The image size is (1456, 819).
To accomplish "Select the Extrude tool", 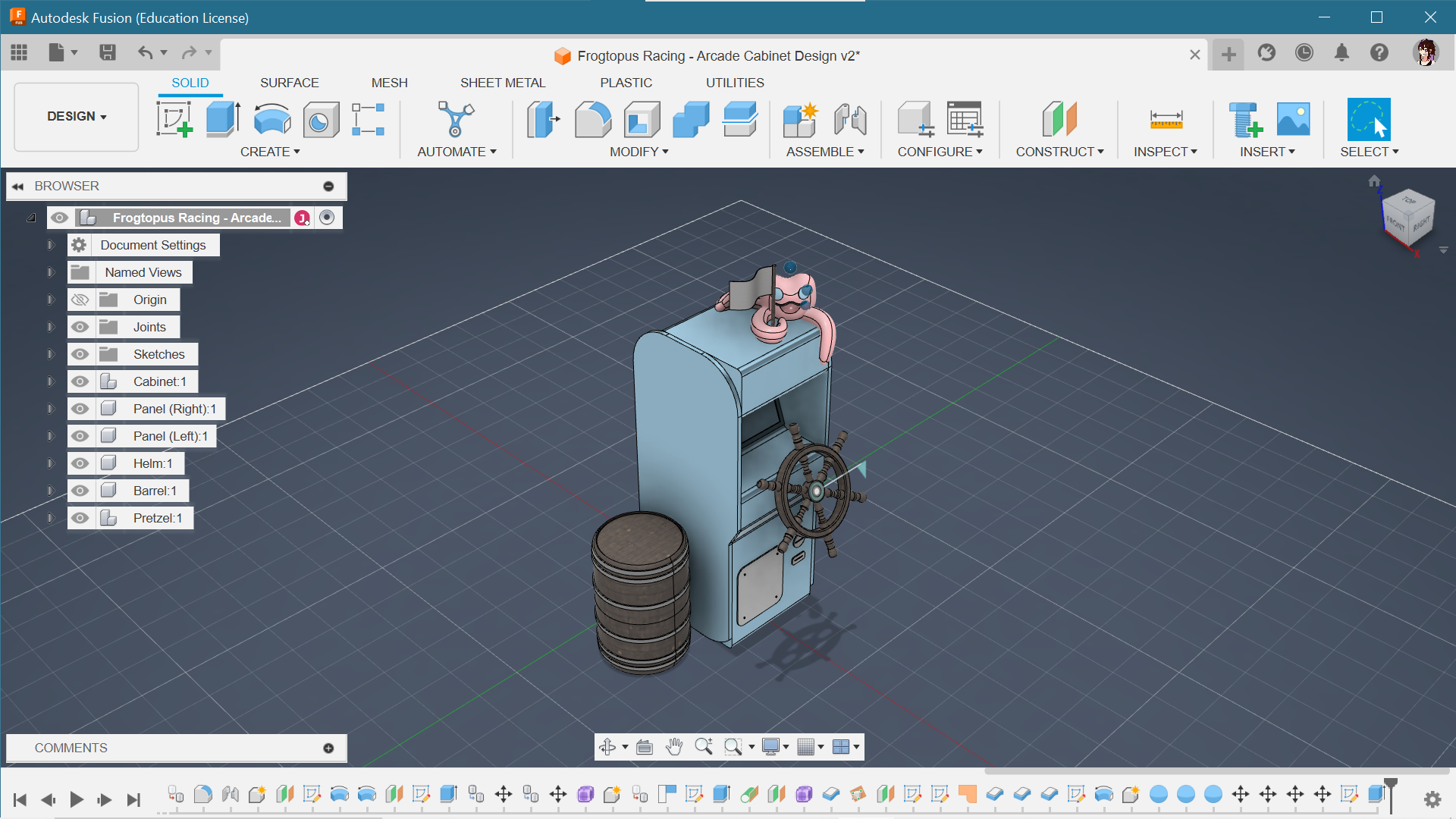I will click(x=224, y=119).
